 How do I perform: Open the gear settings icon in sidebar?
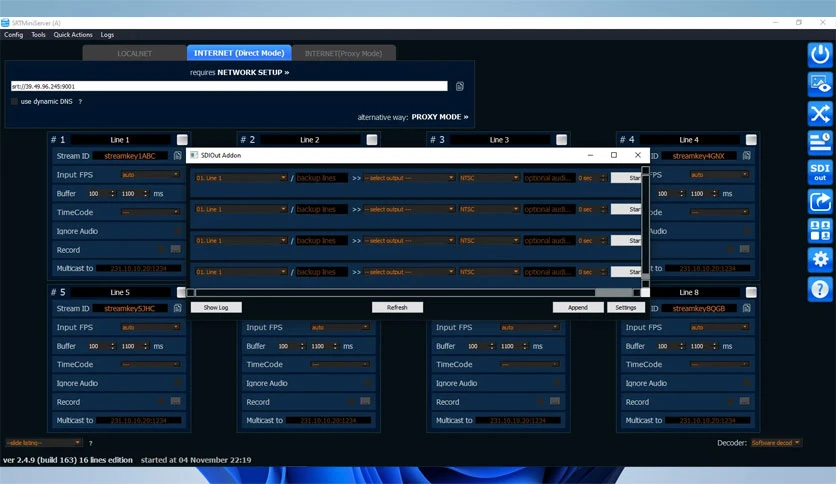coord(820,260)
